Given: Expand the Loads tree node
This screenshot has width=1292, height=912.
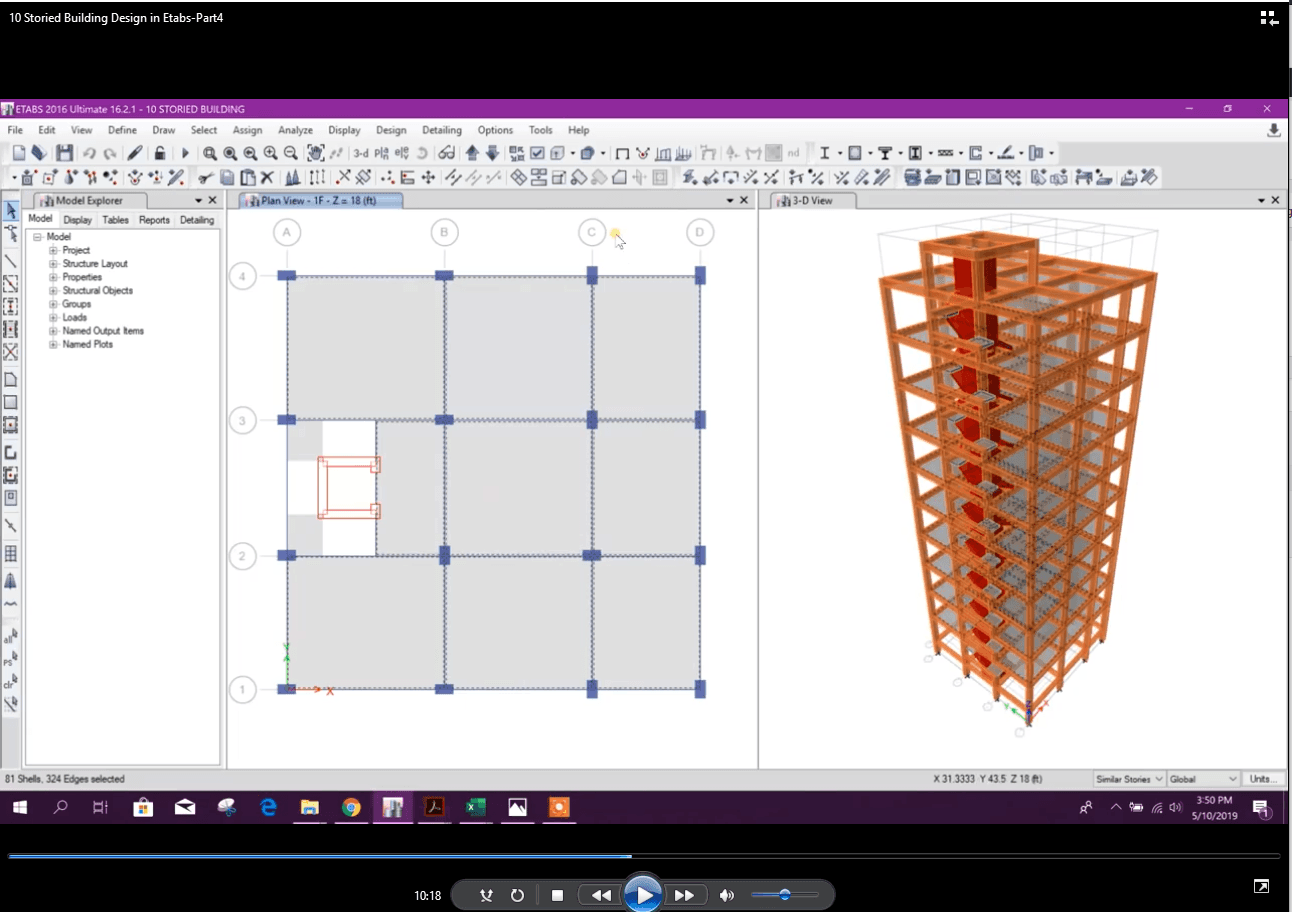Looking at the screenshot, I should tap(54, 318).
